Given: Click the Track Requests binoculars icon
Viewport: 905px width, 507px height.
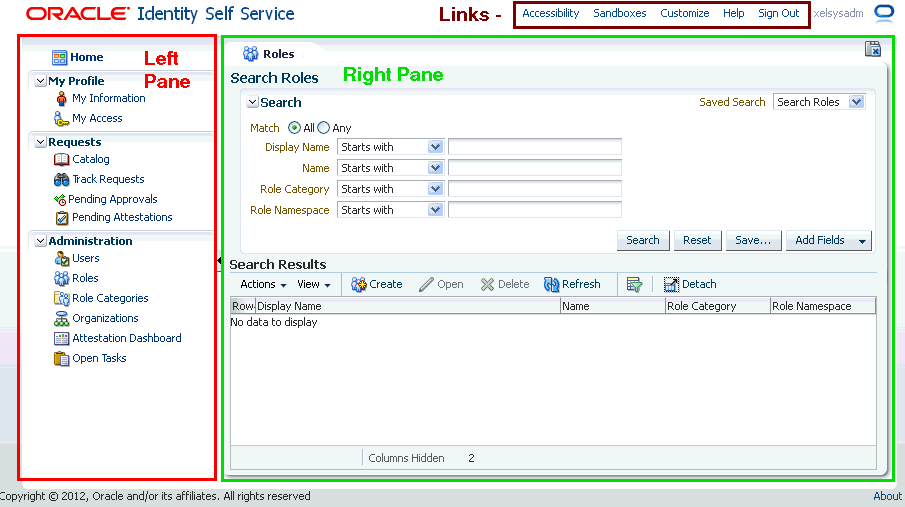Looking at the screenshot, I should [x=61, y=180].
